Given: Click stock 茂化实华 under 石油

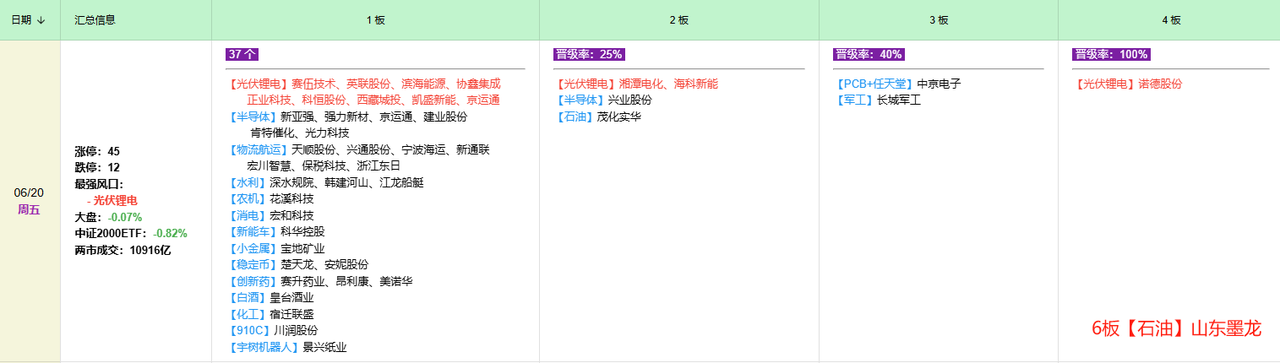Looking at the screenshot, I should [619, 117].
